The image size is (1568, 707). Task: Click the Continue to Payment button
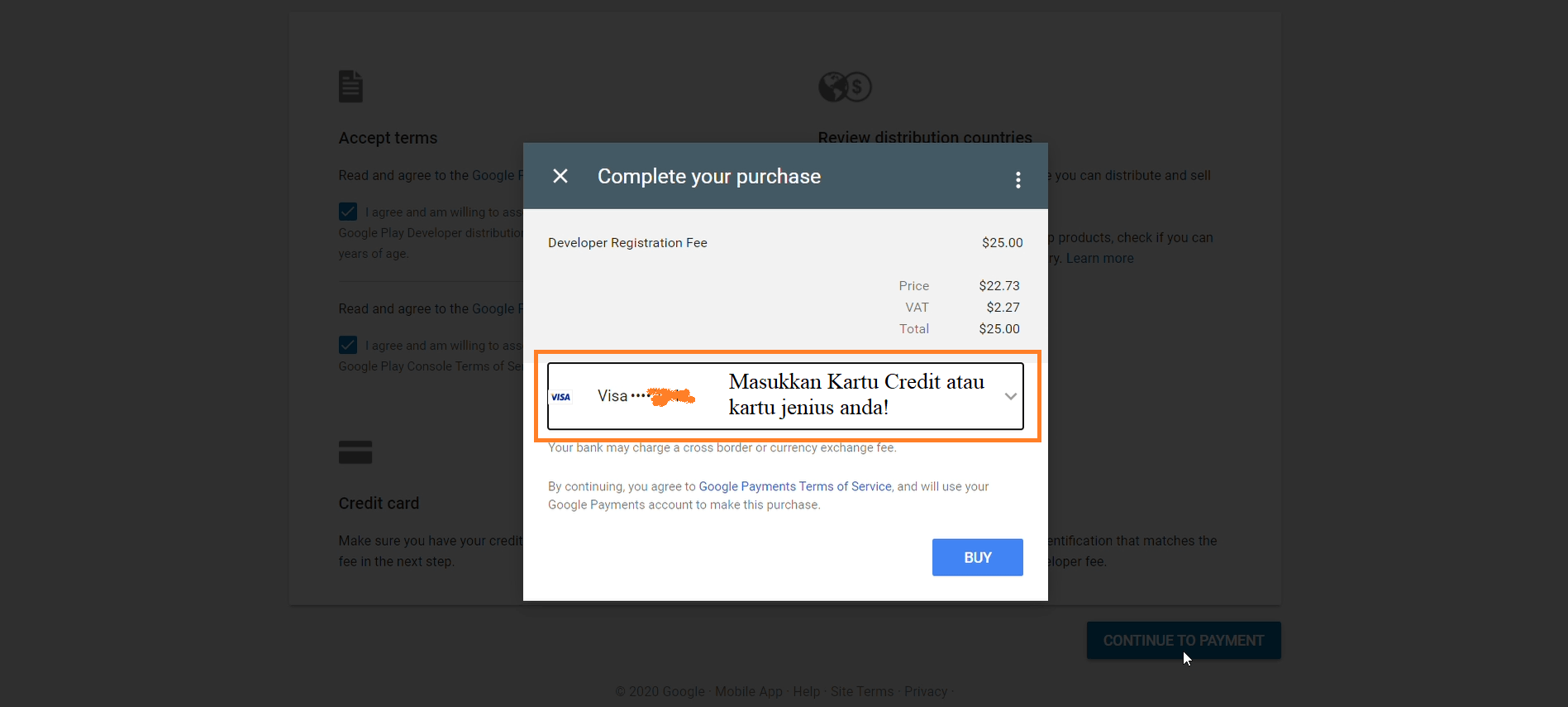click(1183, 641)
